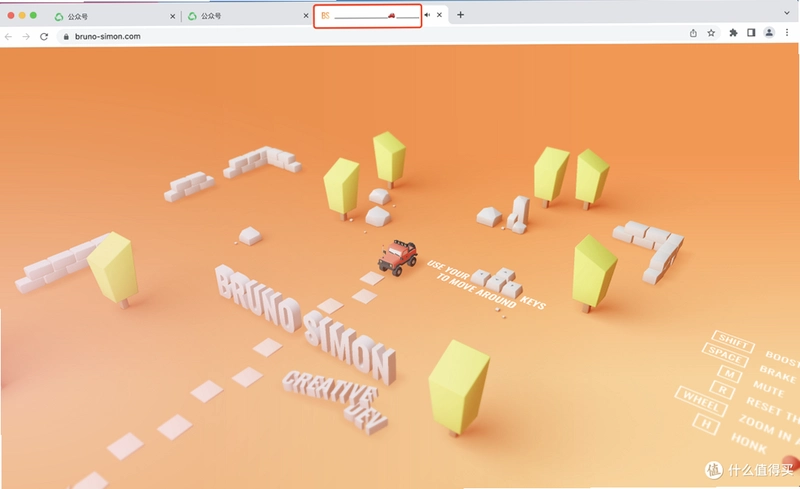Reload the bruno-simon.com page
Screen dimensions: 800x489
tap(44, 36)
